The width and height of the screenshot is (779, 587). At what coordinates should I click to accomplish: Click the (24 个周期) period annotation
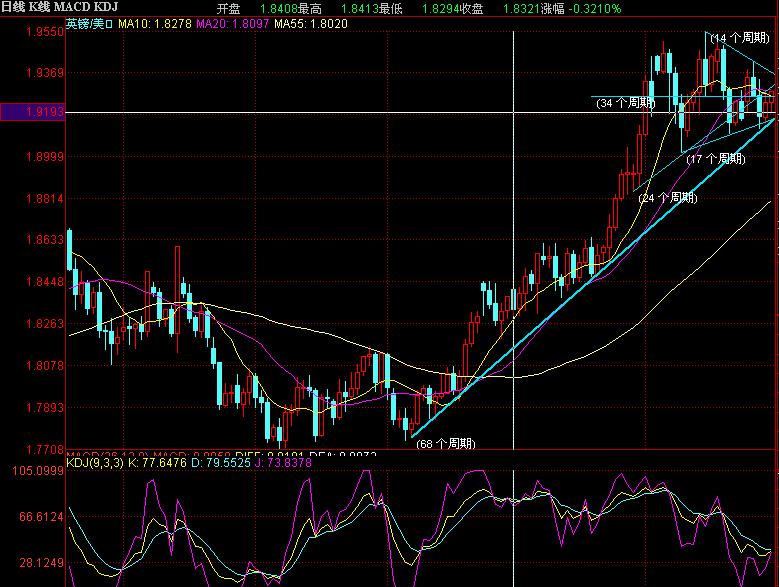[x=667, y=198]
